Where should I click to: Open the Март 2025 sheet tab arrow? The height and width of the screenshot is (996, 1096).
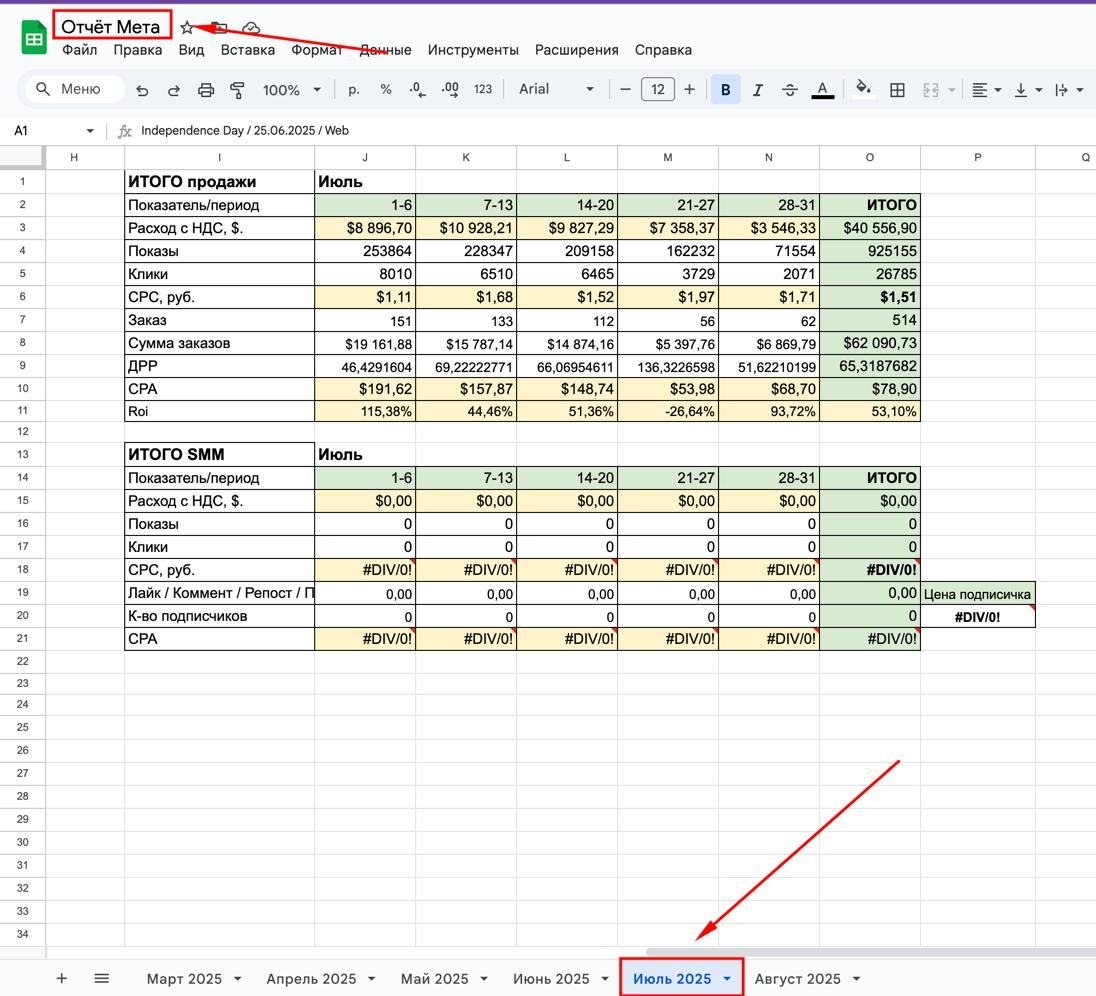(238, 979)
